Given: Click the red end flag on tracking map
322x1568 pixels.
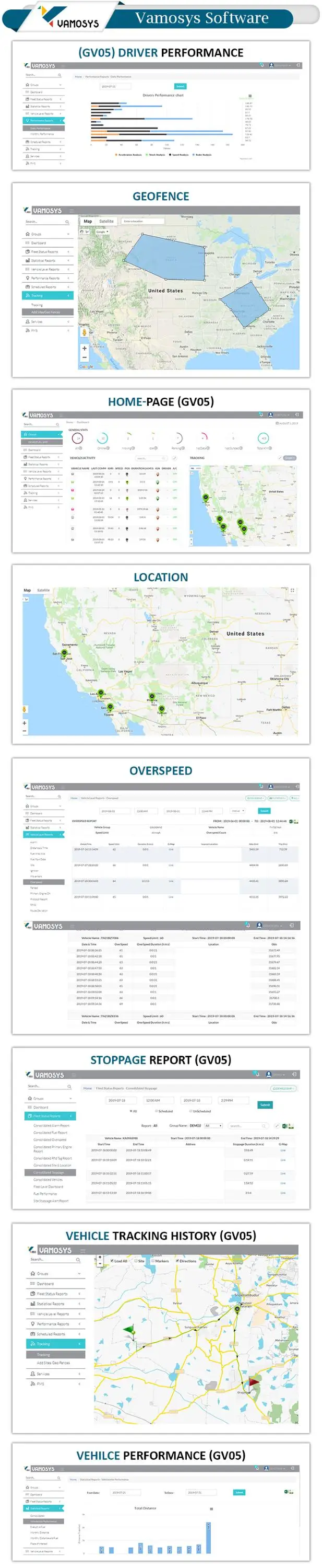Looking at the screenshot, I should coord(253,1383).
